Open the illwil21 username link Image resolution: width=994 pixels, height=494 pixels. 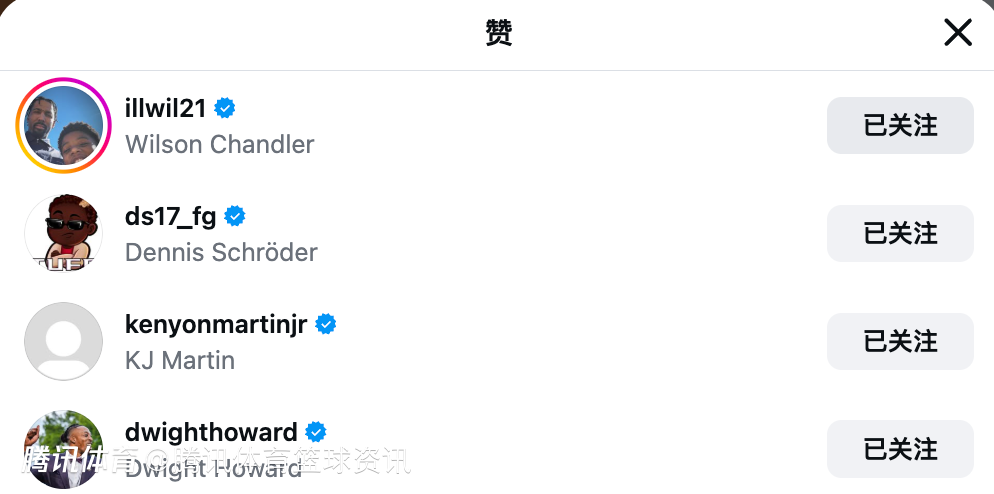[x=165, y=108]
